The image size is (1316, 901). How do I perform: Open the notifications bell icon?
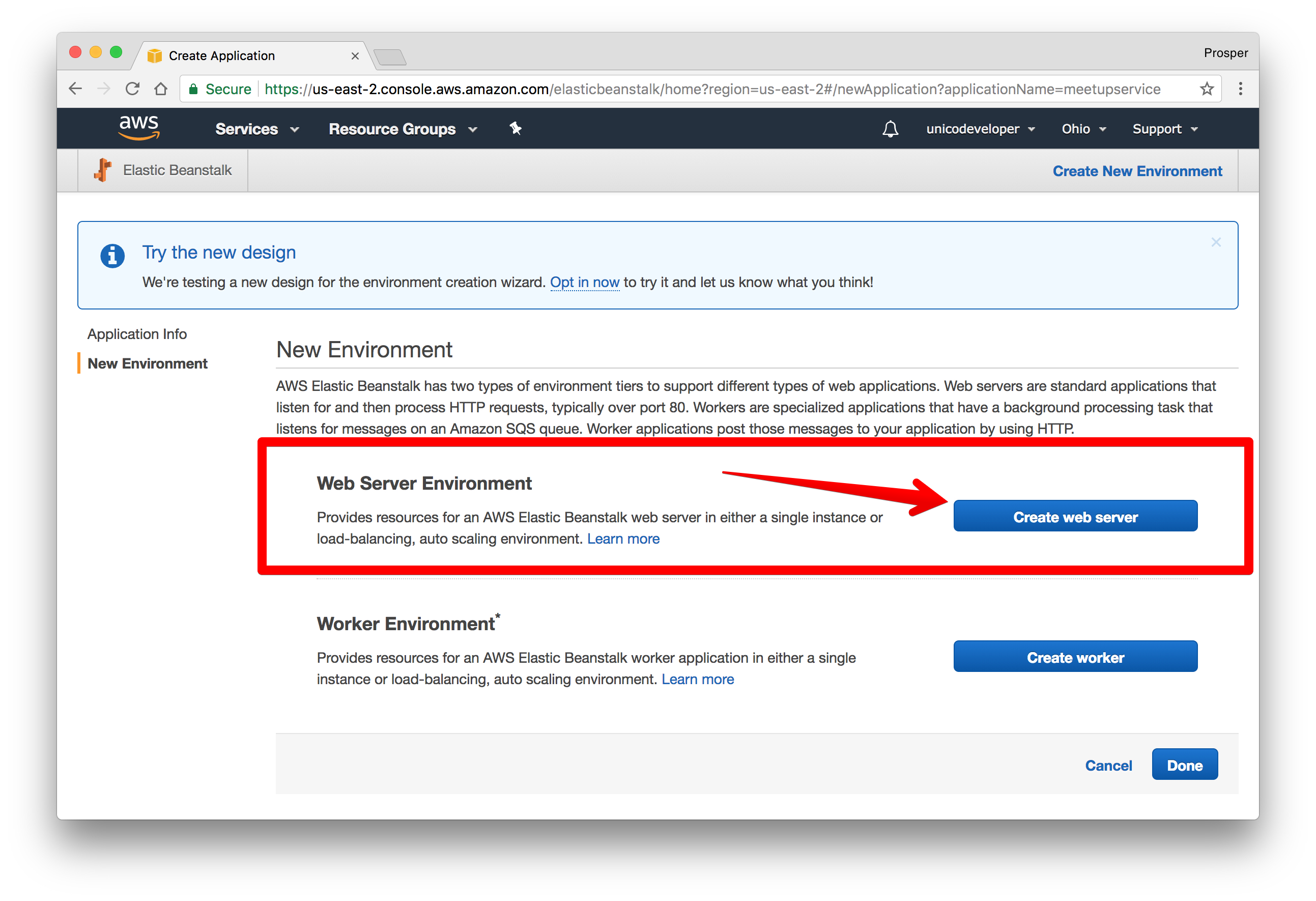pos(890,129)
